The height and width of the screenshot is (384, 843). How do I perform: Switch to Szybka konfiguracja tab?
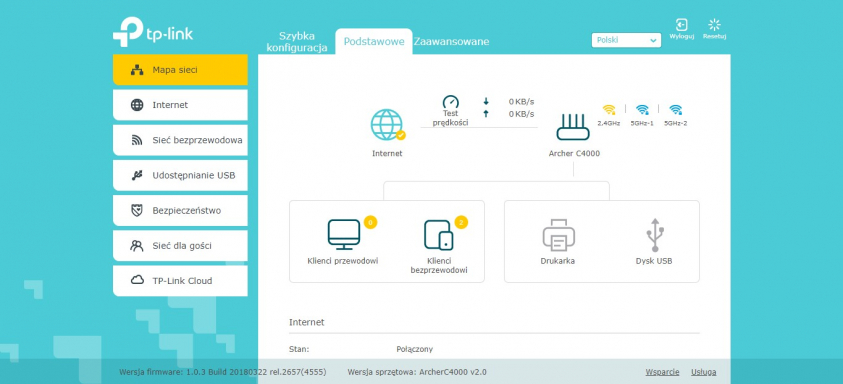297,42
